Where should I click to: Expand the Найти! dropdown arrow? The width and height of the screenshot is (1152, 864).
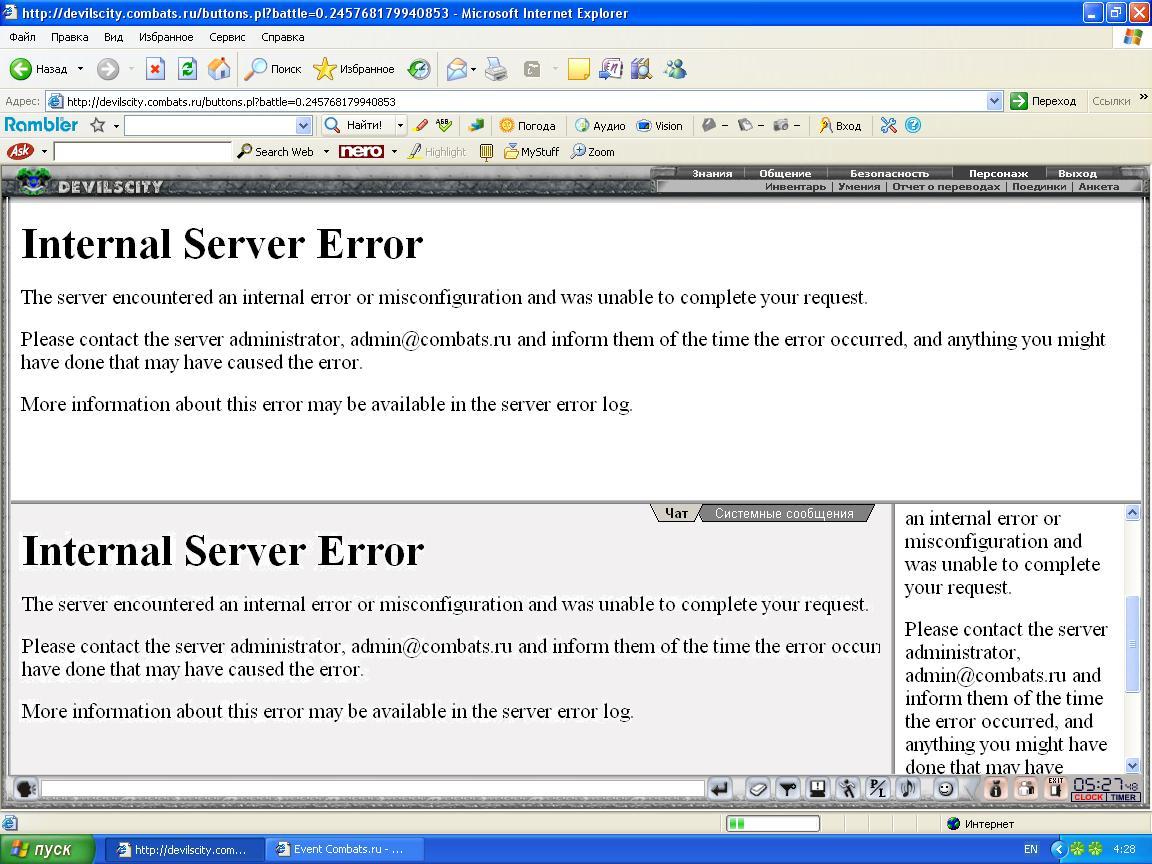(x=400, y=126)
